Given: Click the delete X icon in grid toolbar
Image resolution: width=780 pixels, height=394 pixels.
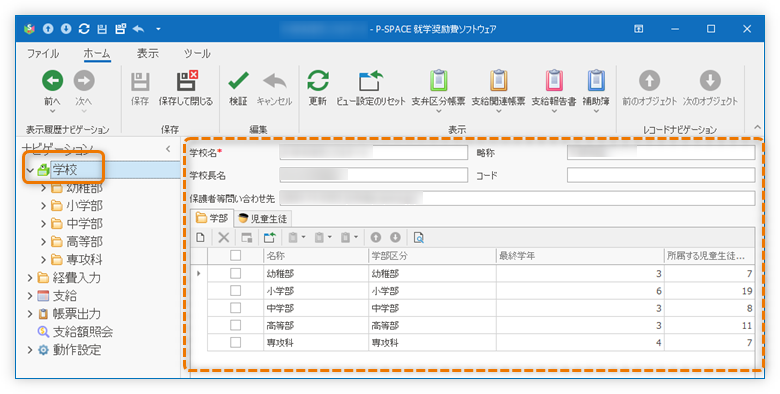Looking at the screenshot, I should pos(224,238).
